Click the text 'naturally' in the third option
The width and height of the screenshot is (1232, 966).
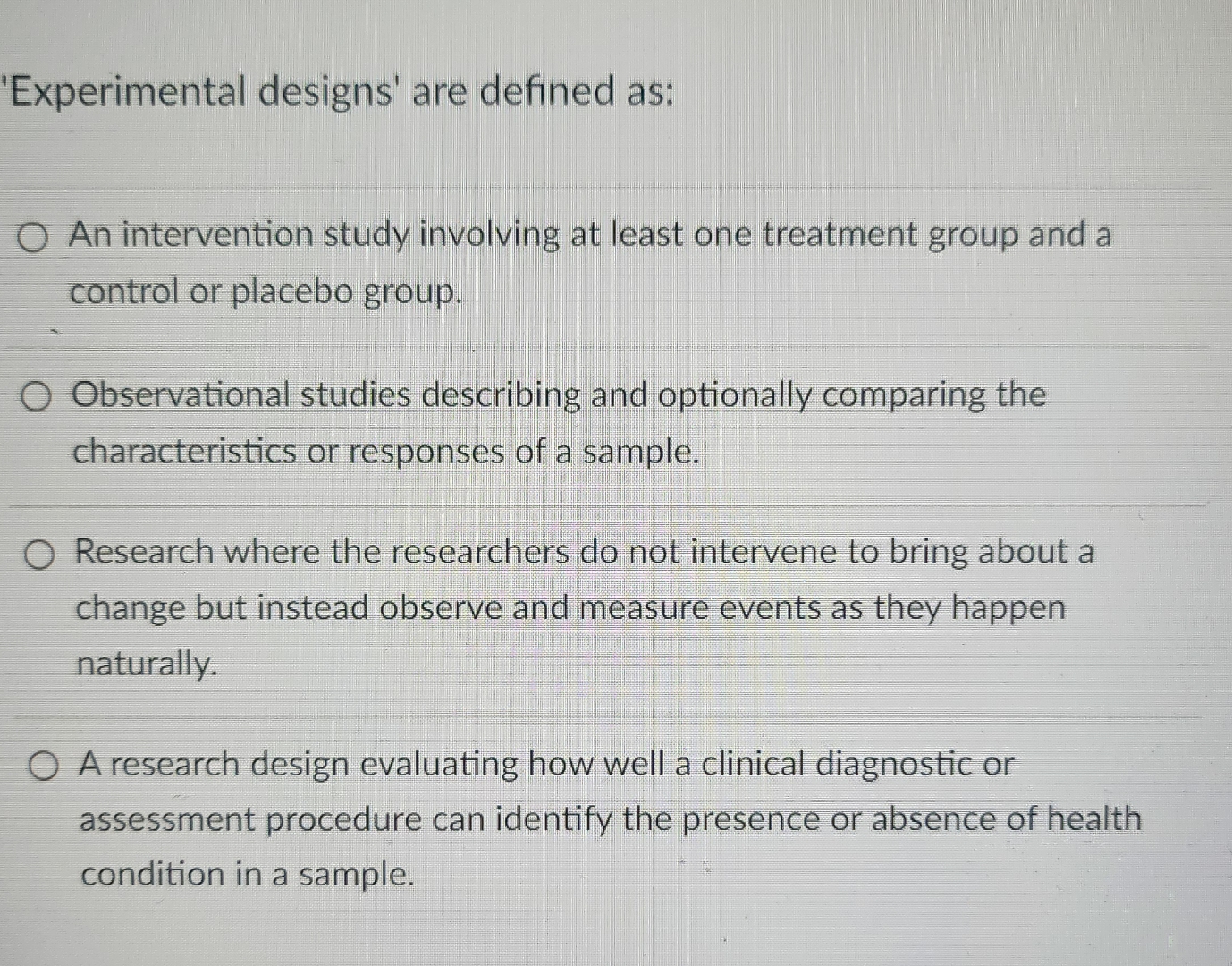[147, 665]
